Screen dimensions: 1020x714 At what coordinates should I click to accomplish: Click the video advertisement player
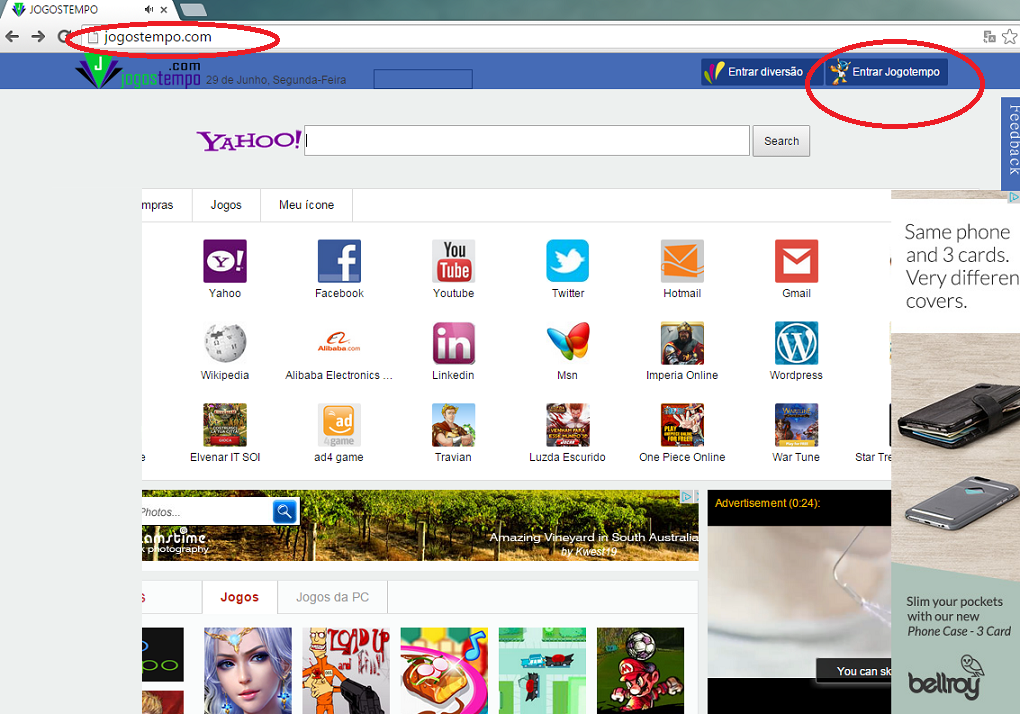pyautogui.click(x=799, y=602)
